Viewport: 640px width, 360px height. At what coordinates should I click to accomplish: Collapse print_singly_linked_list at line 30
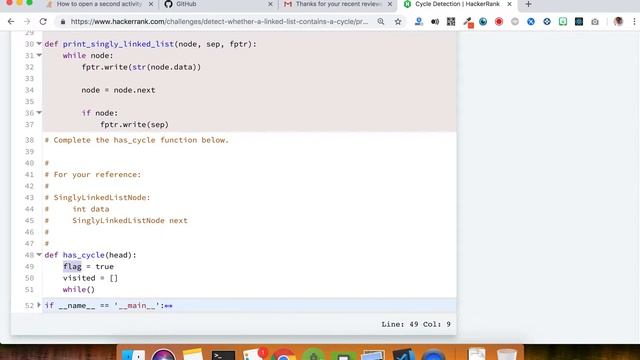pyautogui.click(x=39, y=43)
